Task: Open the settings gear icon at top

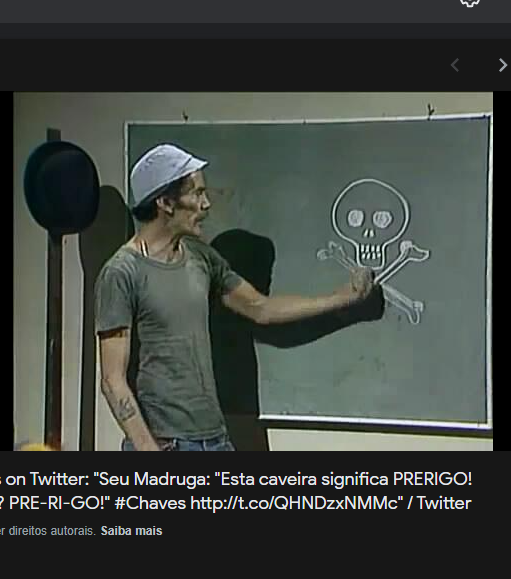Action: point(470,3)
